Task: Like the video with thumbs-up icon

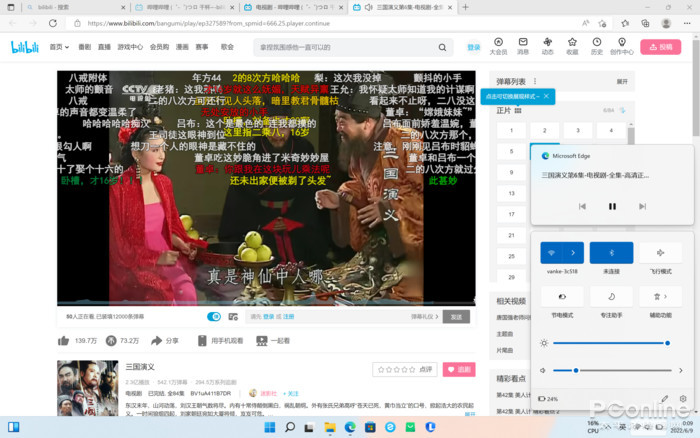Action: 63,341
